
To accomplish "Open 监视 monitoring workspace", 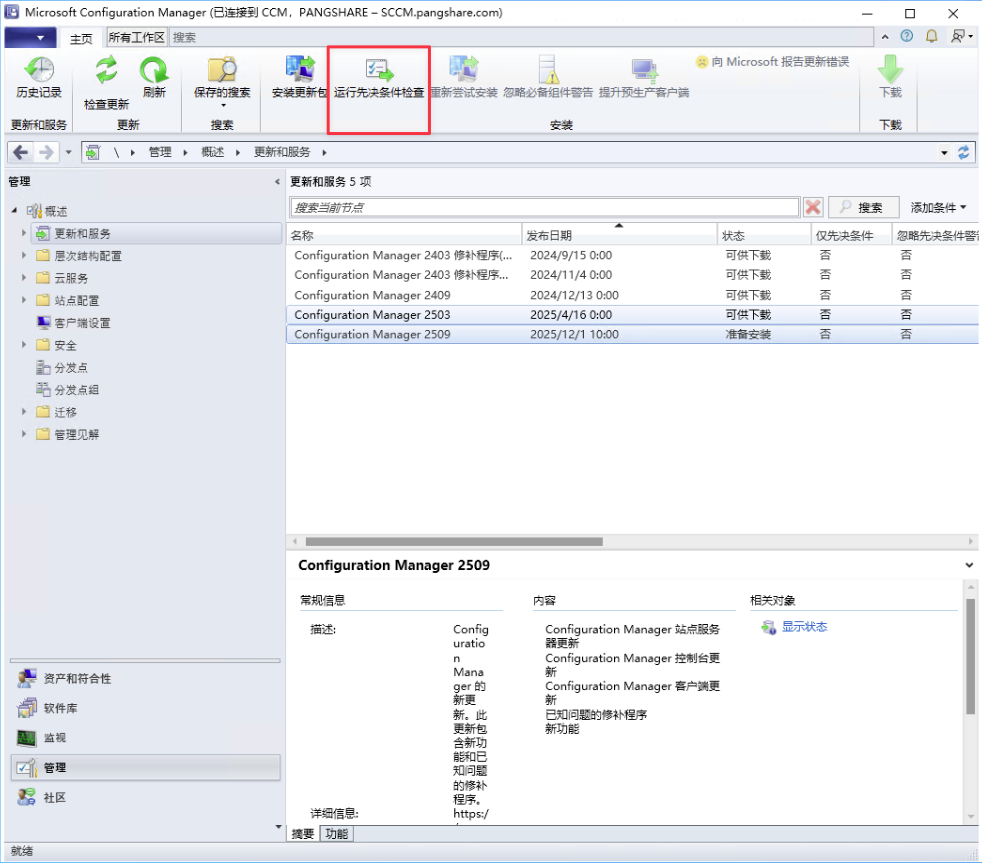I will 145,738.
